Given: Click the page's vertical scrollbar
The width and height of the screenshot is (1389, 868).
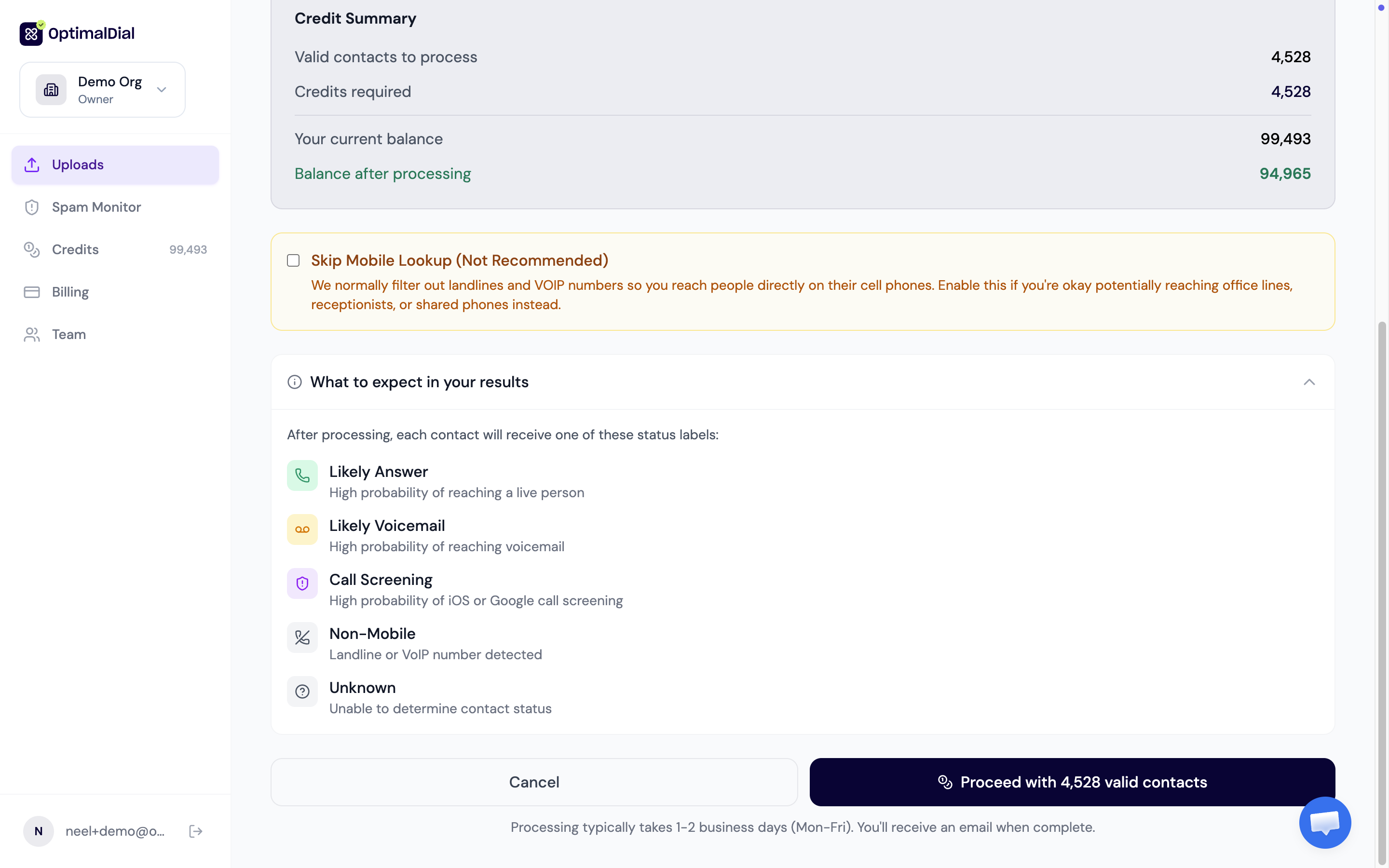Looking at the screenshot, I should (x=1382, y=591).
